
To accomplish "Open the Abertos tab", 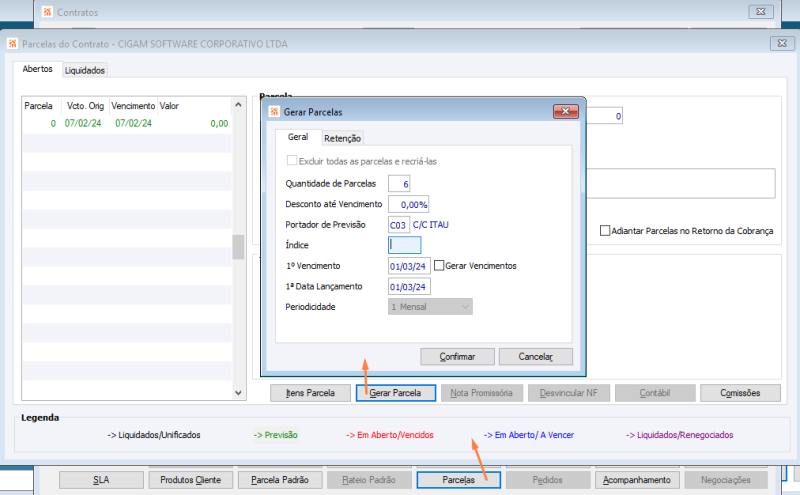I will 37,69.
